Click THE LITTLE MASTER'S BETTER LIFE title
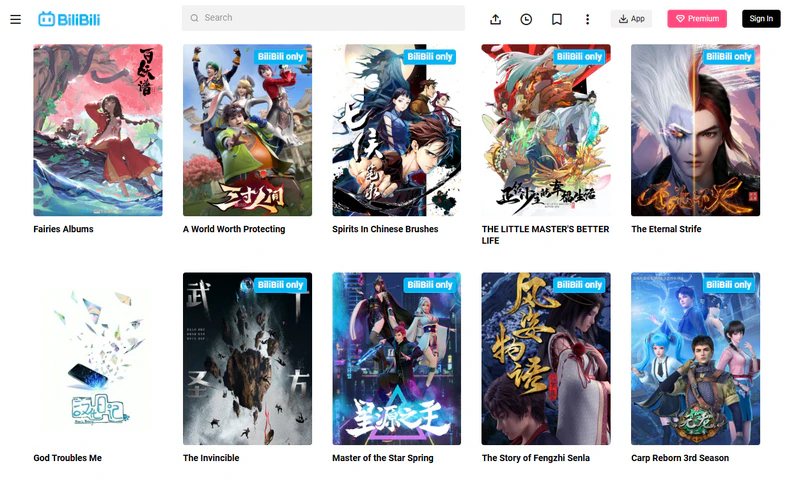 (545, 235)
